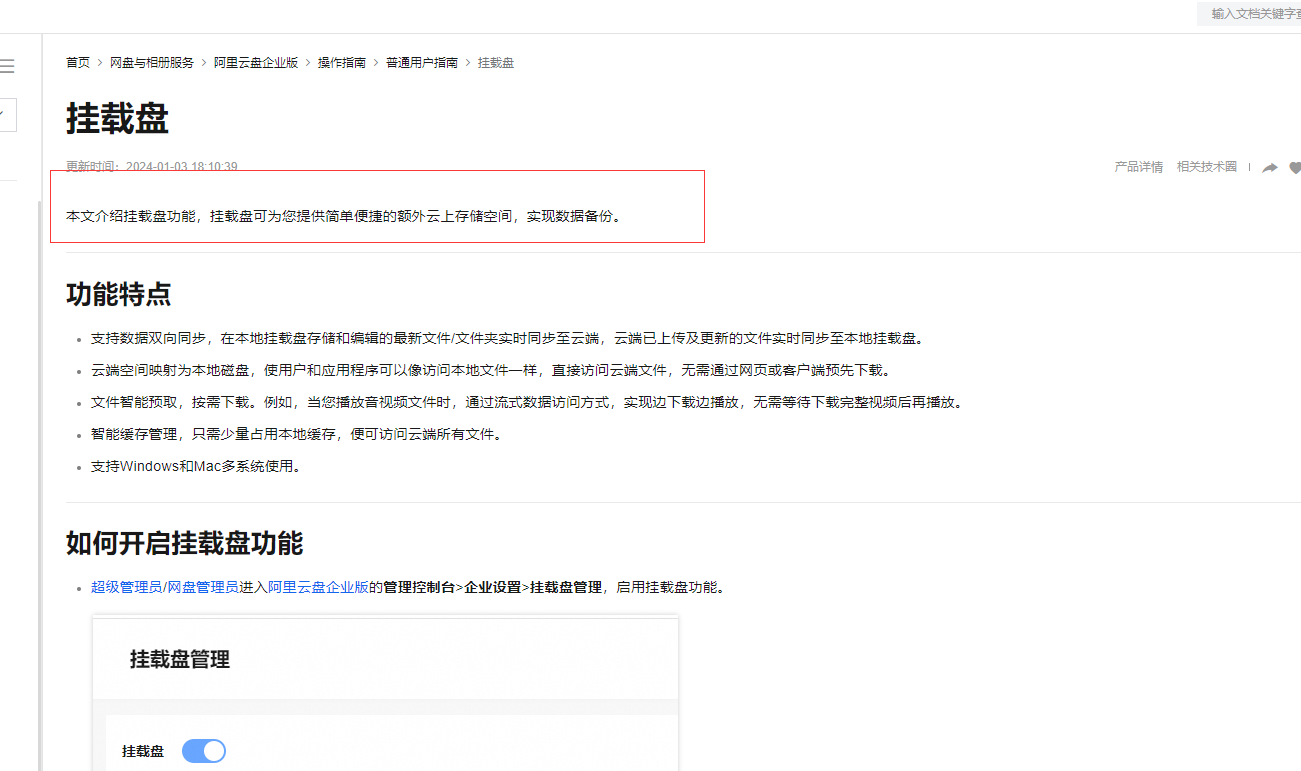The image size is (1301, 771).
Task: Open the 产品详情 link
Action: pyautogui.click(x=1139, y=167)
